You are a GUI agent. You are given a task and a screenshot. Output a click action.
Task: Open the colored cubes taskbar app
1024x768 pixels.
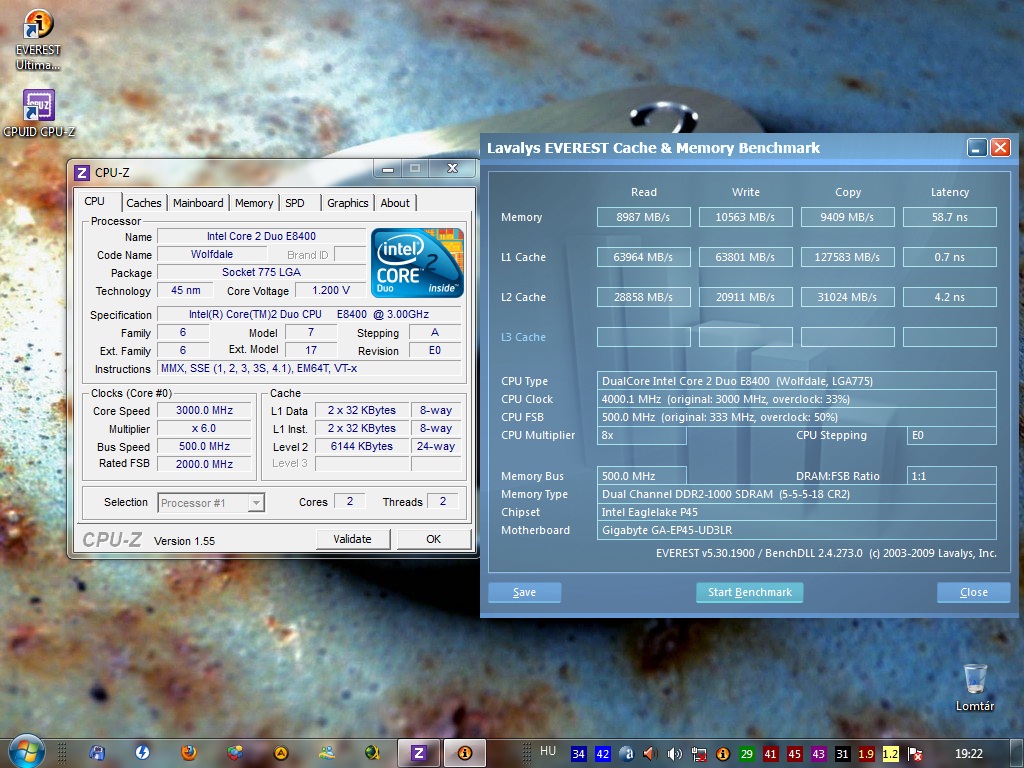pos(235,753)
